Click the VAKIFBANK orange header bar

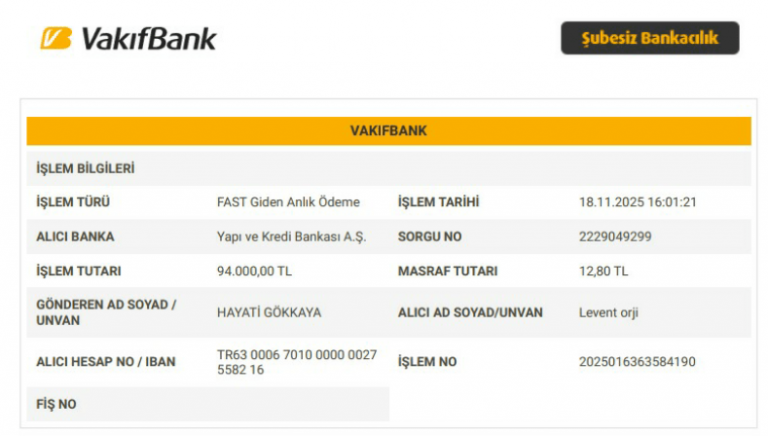[x=388, y=131]
